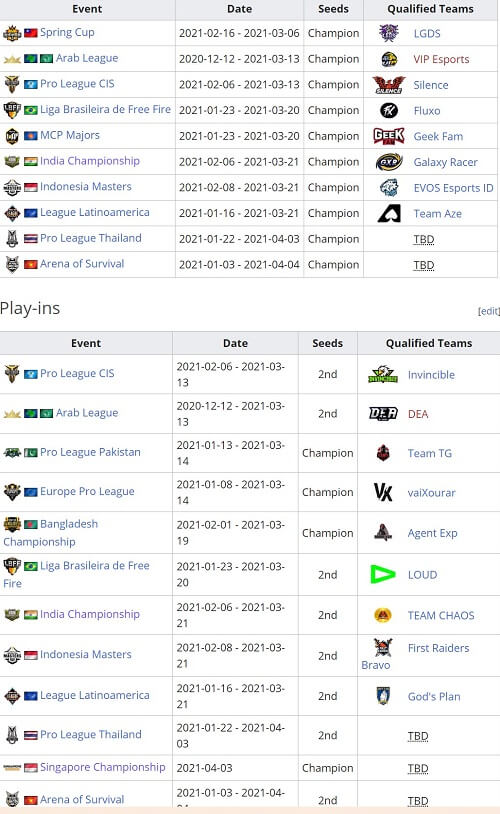The height and width of the screenshot is (814, 500).
Task: Open the God's Plan team link
Action: point(434,697)
